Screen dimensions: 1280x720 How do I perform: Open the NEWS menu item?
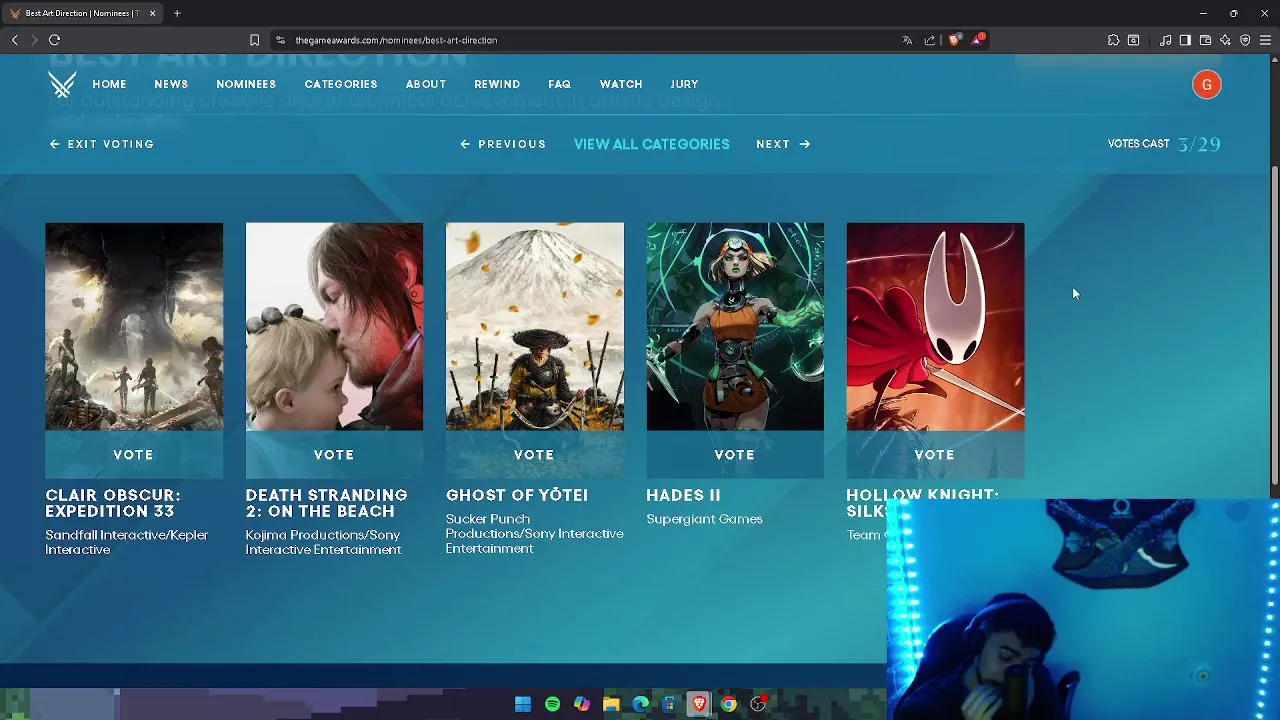pyautogui.click(x=171, y=84)
